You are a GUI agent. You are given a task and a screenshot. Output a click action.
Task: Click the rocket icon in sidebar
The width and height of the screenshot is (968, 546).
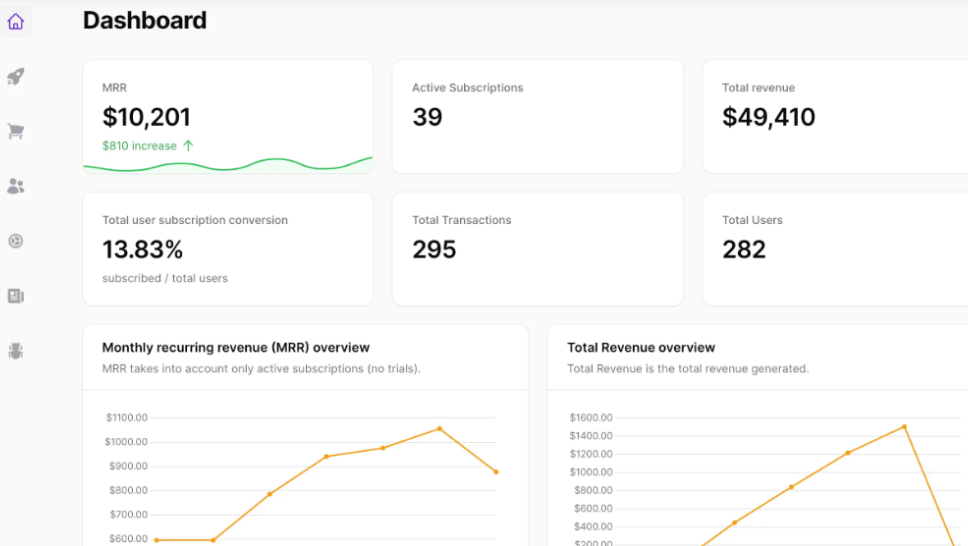click(x=15, y=77)
